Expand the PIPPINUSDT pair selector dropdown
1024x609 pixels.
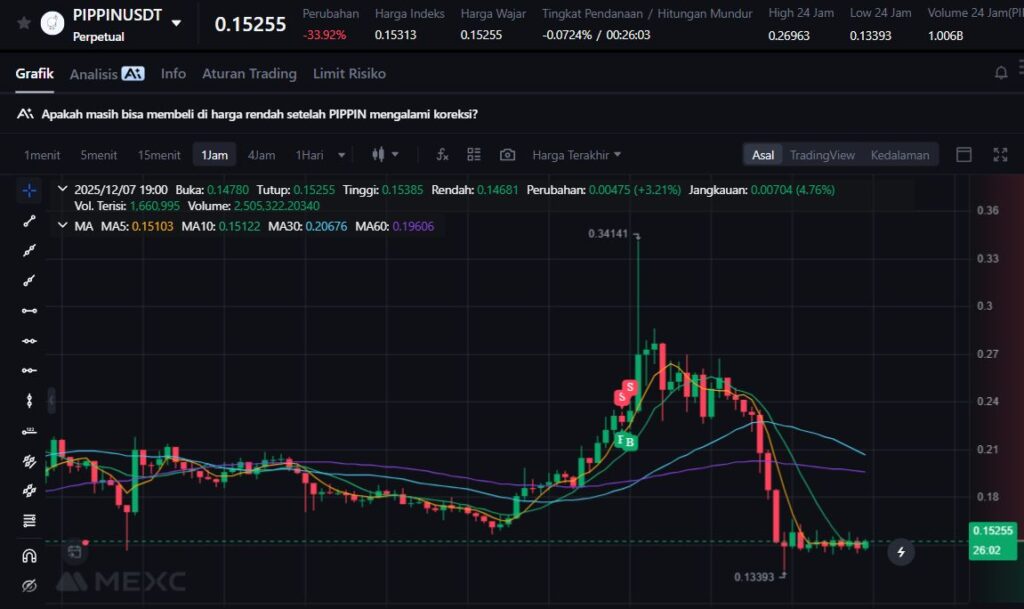(177, 23)
